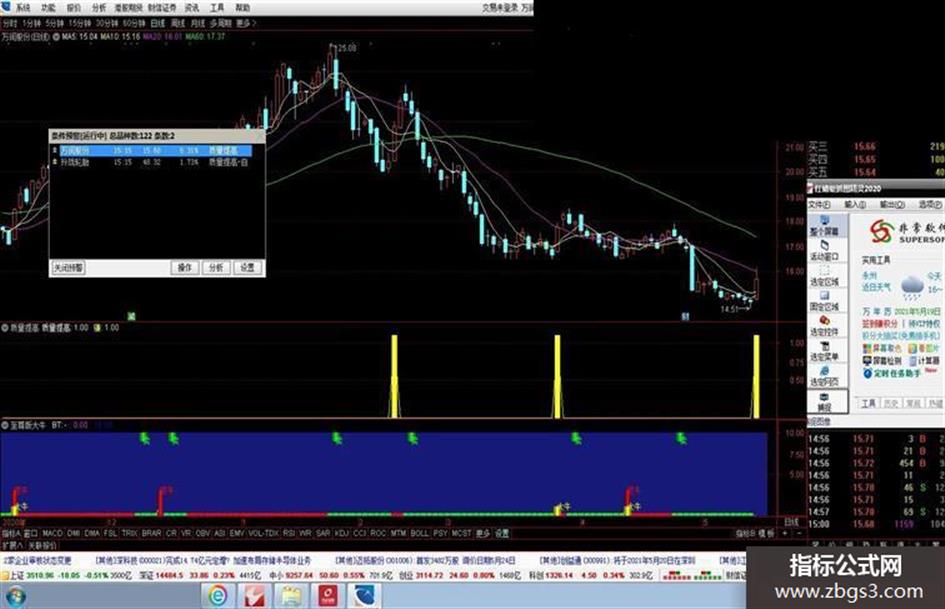Open the browser from taskbar

pos(218,596)
